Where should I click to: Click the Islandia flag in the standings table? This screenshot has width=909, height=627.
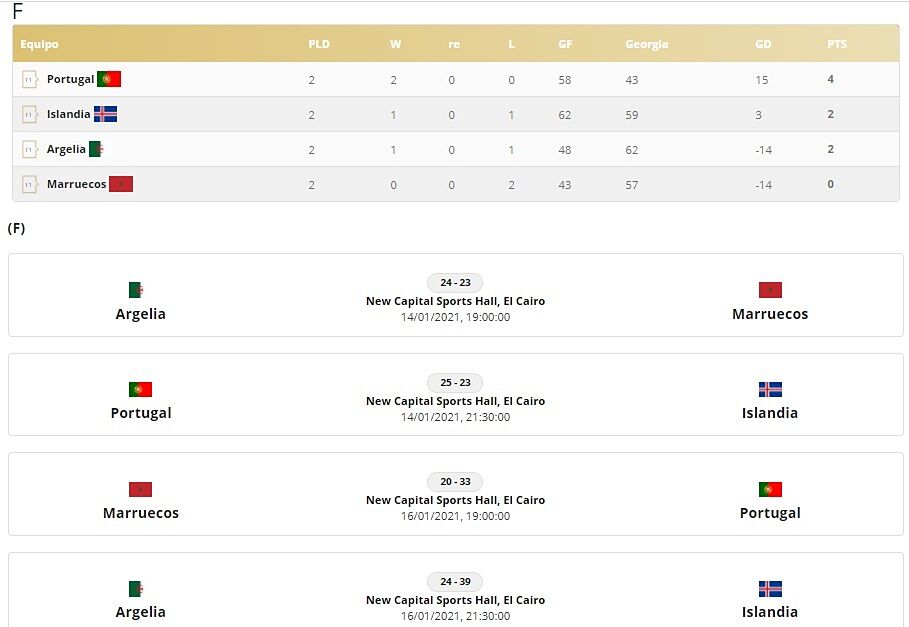click(105, 114)
